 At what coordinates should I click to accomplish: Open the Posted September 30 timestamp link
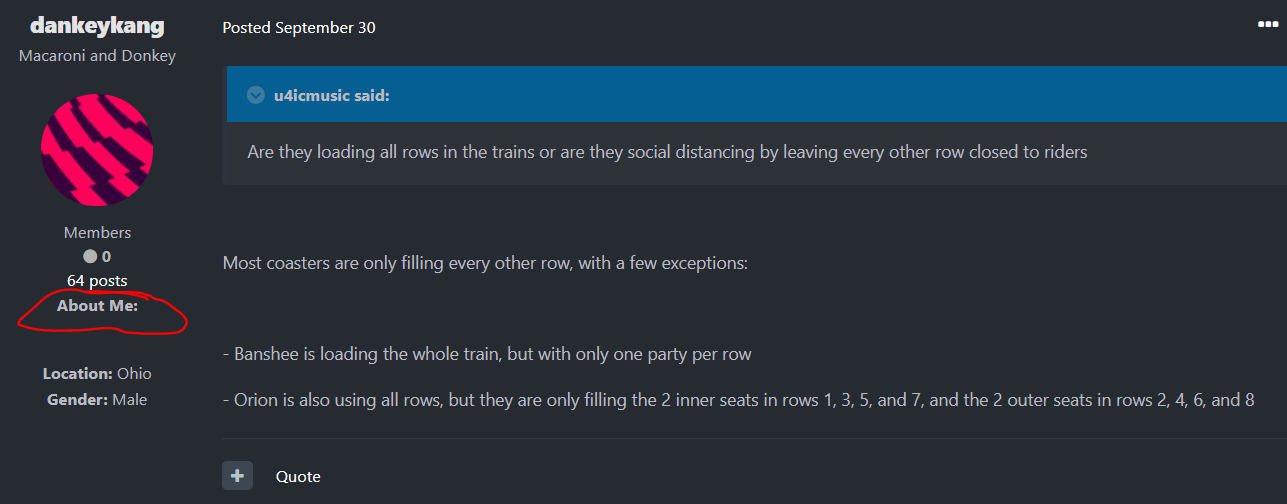click(299, 27)
